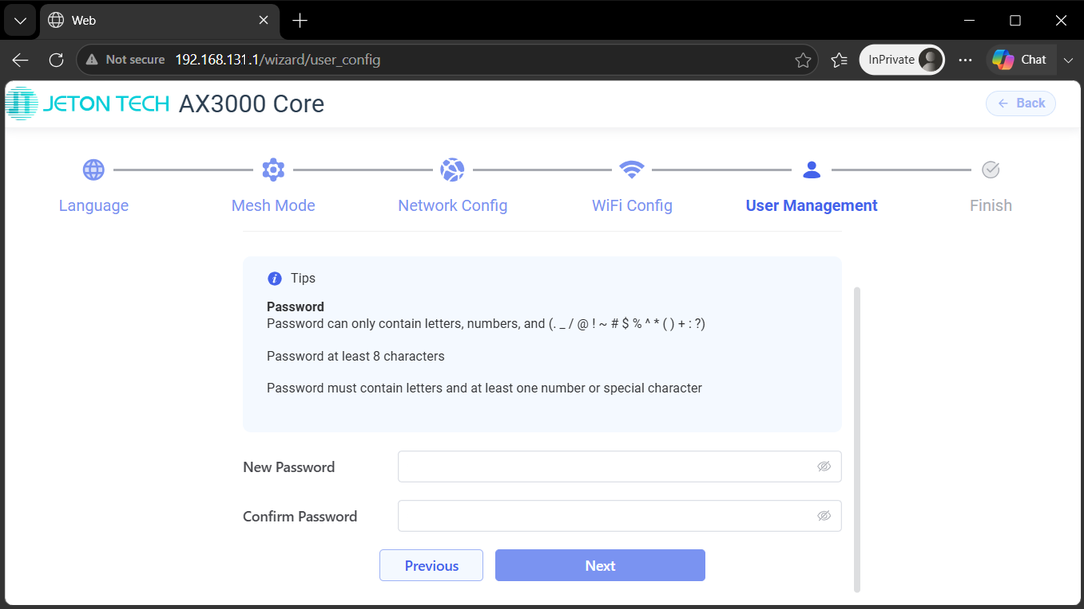Click the 'Password at least 8 characters' text
This screenshot has width=1084, height=609.
(x=355, y=357)
